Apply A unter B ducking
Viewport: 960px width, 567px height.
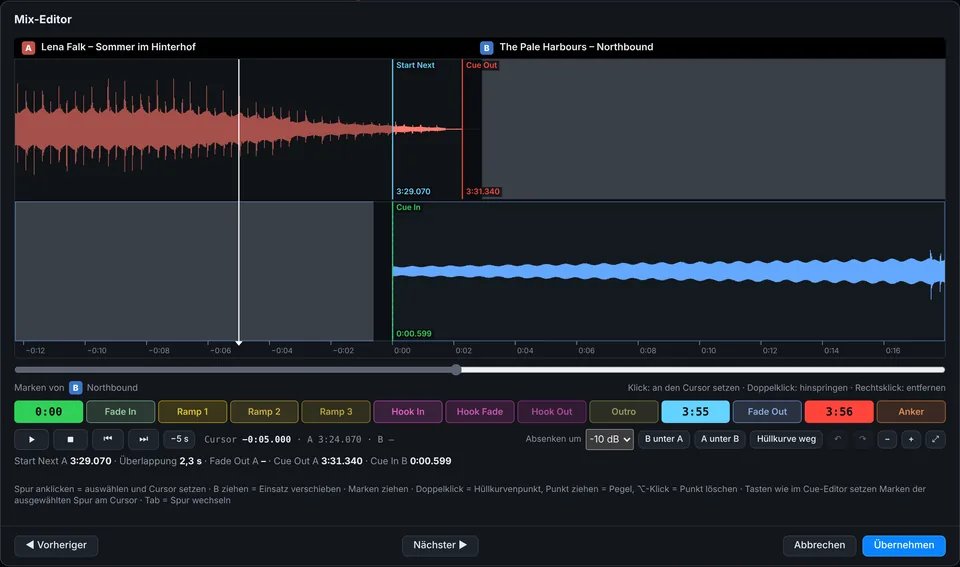(x=719, y=439)
